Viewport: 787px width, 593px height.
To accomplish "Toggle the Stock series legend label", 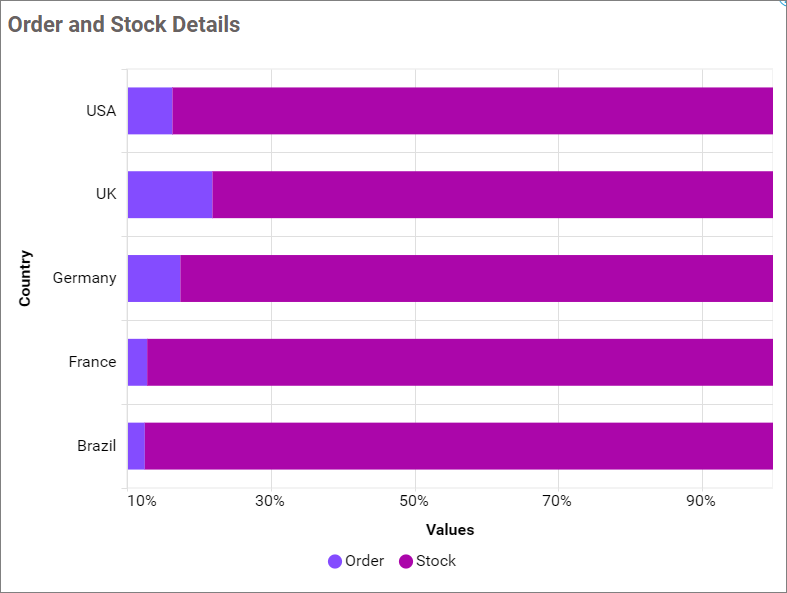I will coord(436,561).
